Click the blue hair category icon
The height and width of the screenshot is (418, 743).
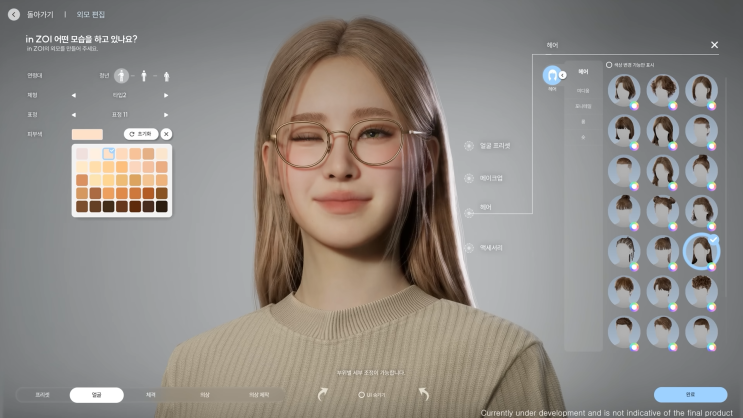[552, 75]
